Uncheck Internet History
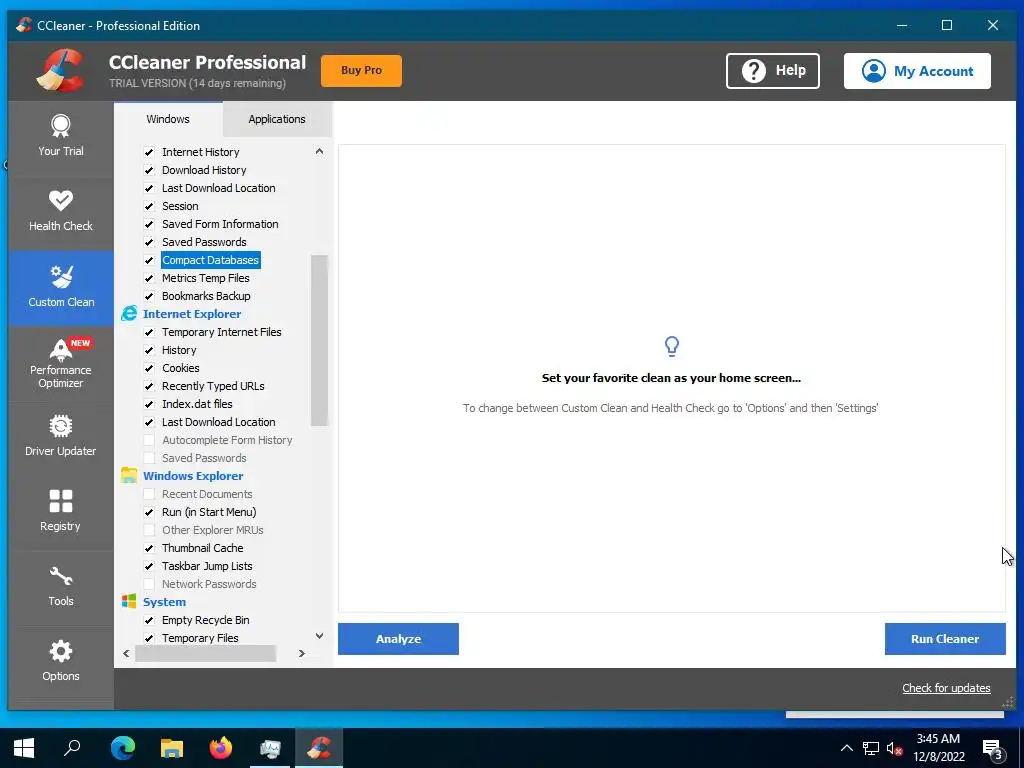The width and height of the screenshot is (1024, 768). [149, 152]
